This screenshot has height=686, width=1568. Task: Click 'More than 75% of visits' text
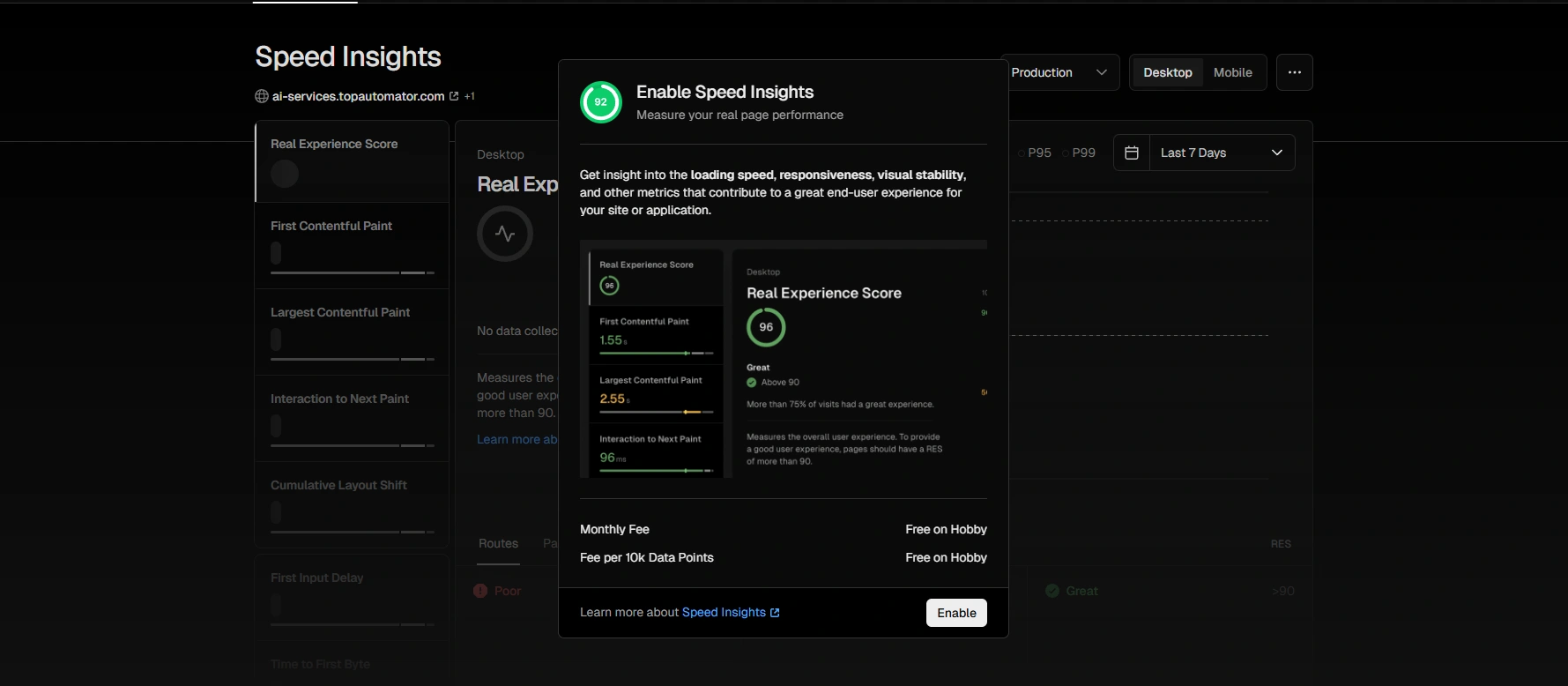point(840,405)
